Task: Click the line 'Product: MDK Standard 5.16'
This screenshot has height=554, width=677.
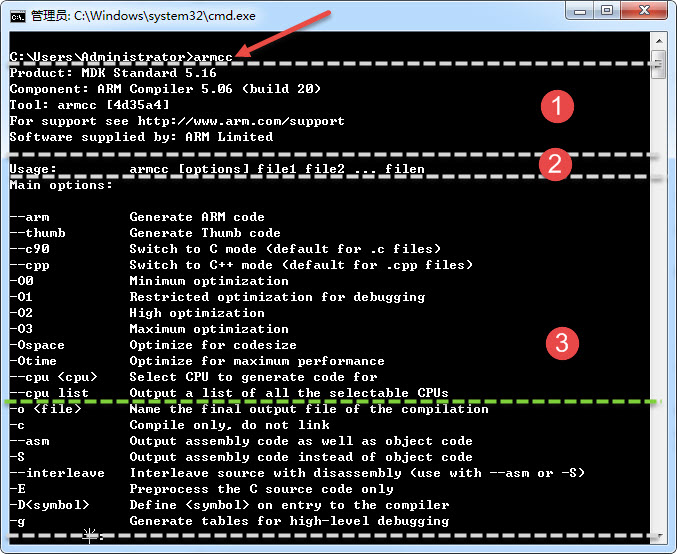Action: [113, 73]
